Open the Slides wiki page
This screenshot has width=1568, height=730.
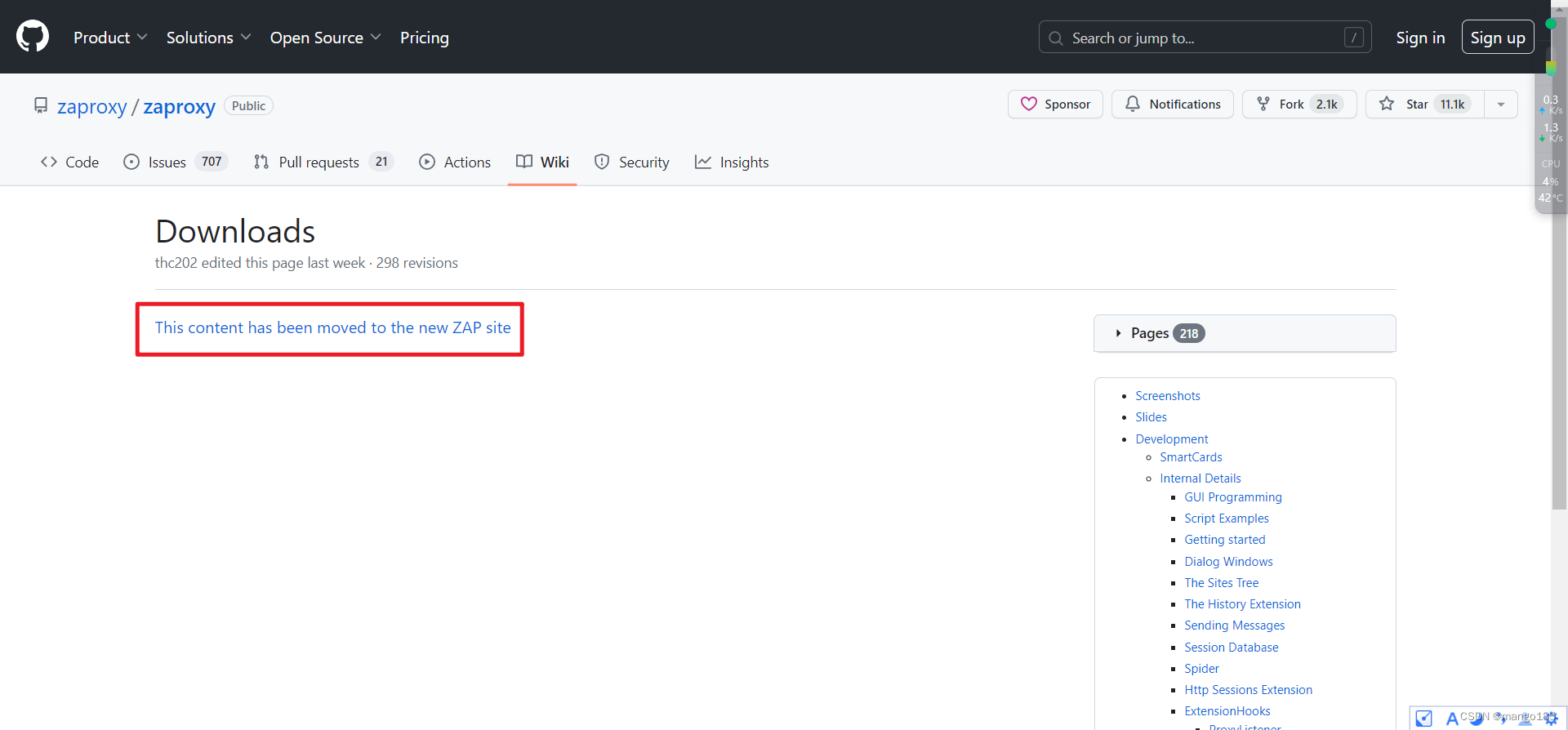(1151, 417)
